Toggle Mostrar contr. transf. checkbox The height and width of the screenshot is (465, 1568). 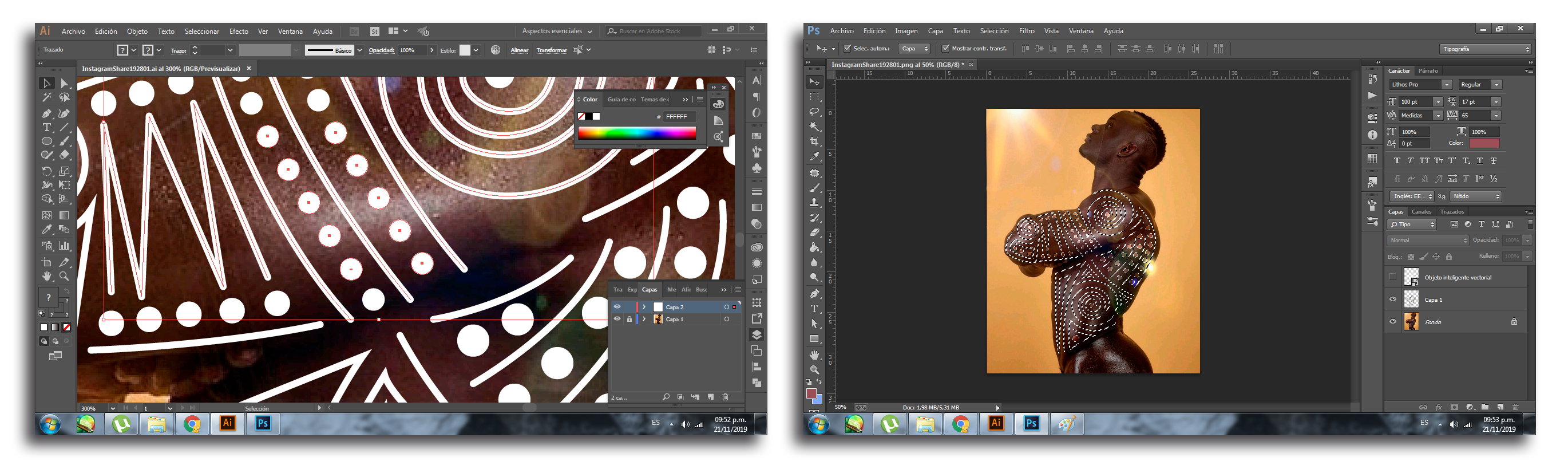tap(945, 48)
